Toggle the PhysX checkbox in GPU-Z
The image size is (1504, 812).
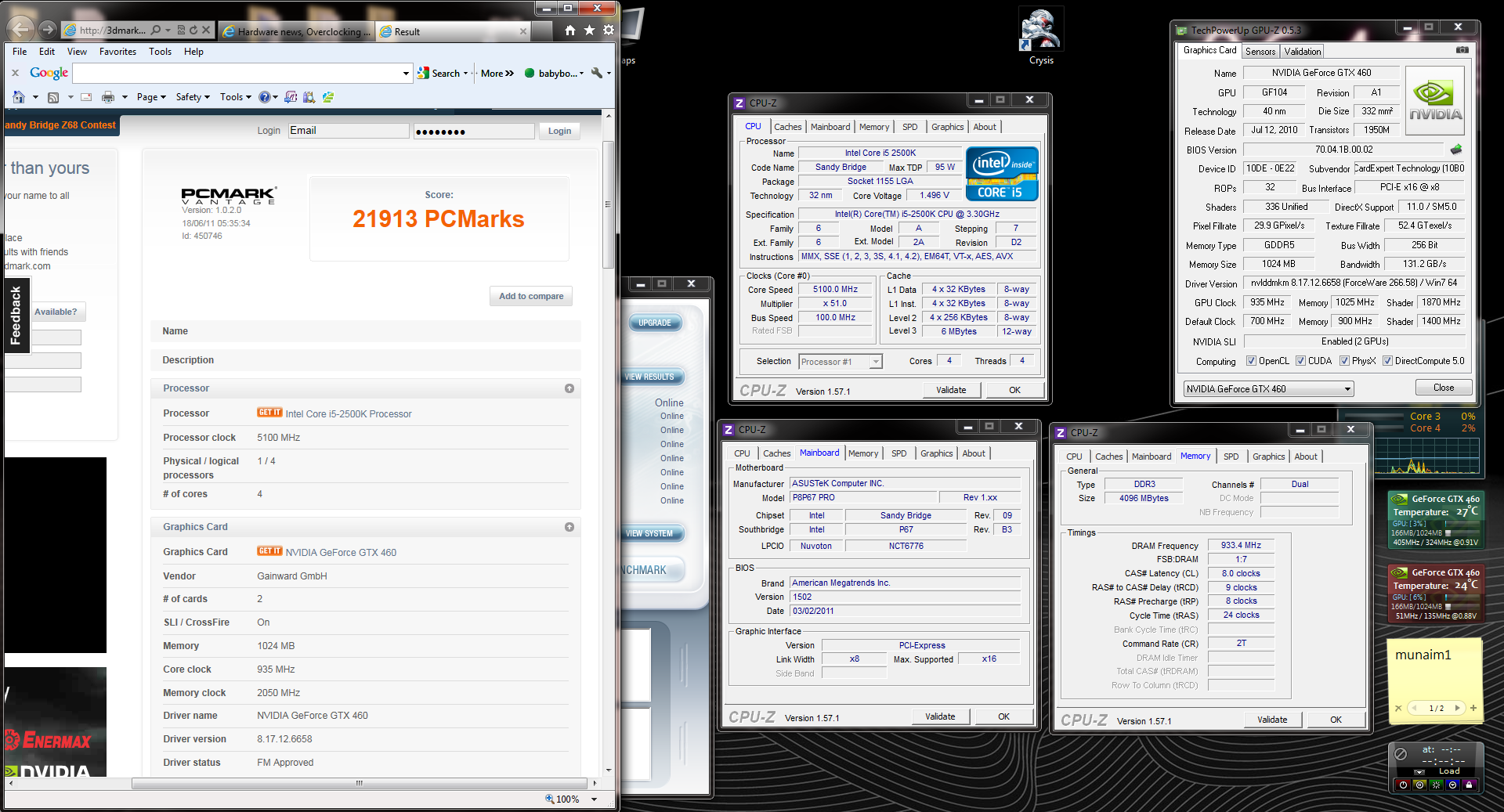tap(1344, 361)
